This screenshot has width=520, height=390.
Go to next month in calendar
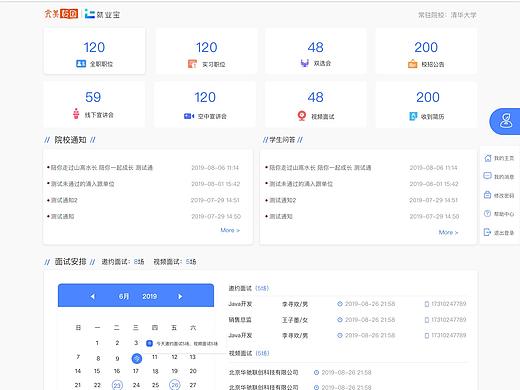(180, 296)
